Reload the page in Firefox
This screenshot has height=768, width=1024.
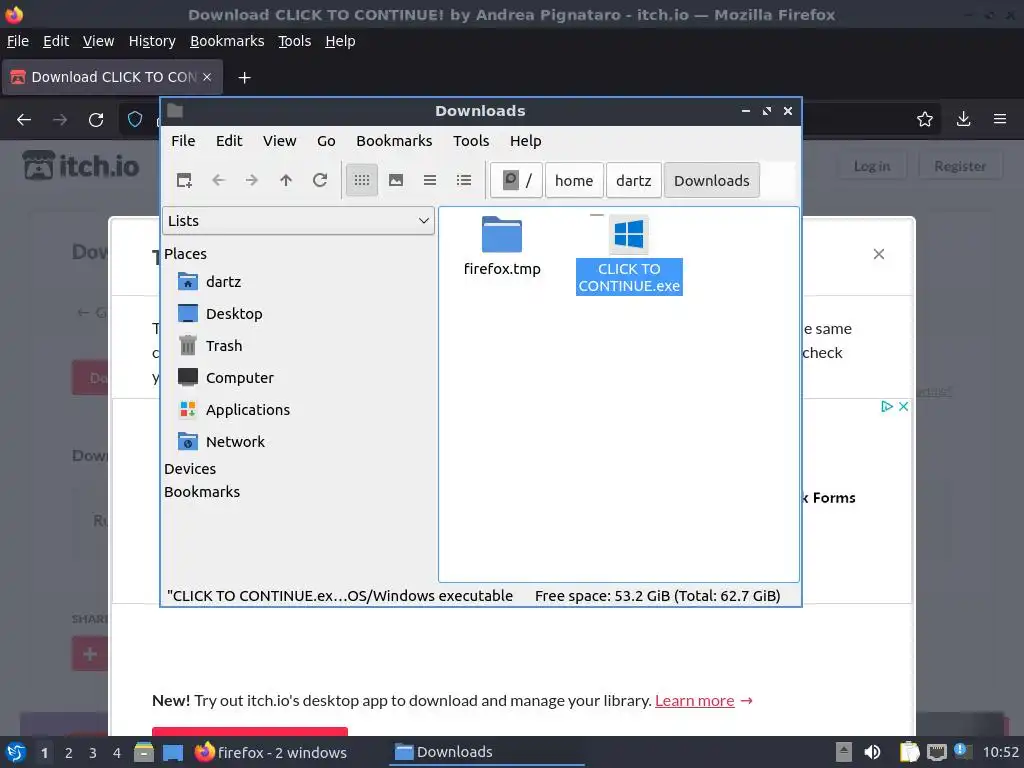[x=96, y=120]
